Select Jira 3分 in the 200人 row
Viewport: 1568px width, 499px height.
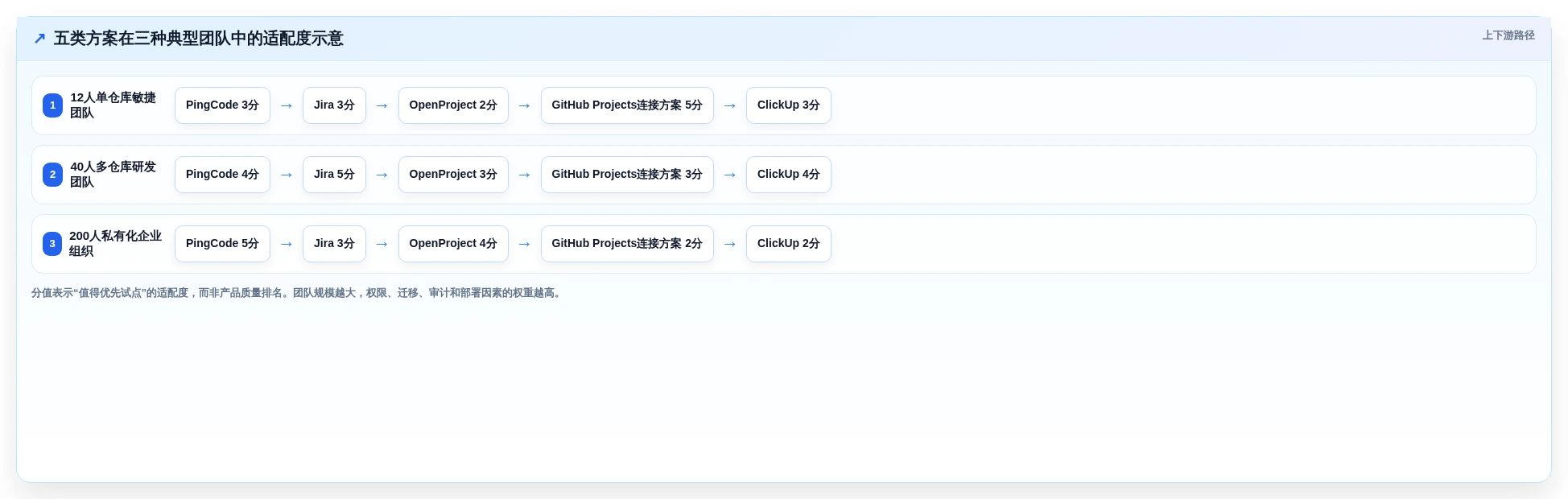tap(334, 244)
